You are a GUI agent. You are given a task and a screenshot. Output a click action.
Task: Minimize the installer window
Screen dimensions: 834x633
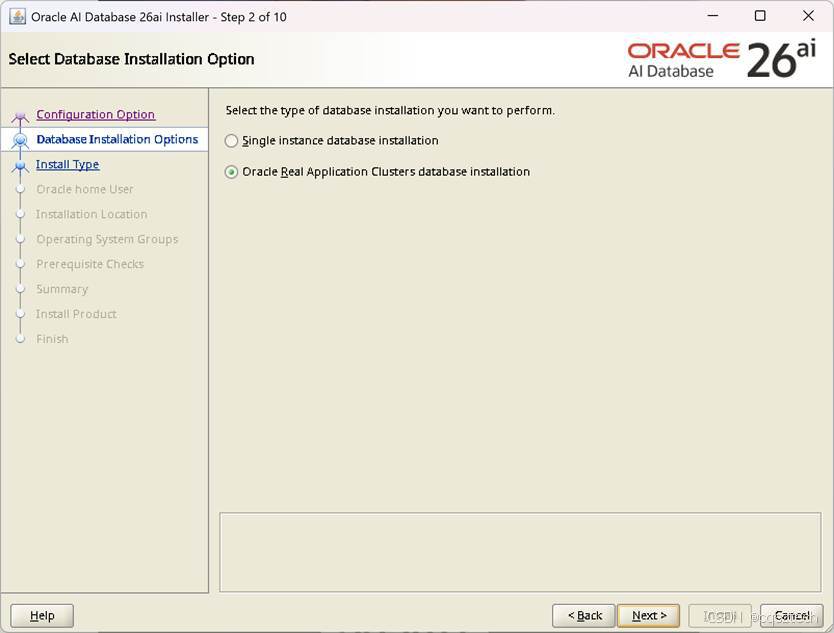tap(713, 16)
